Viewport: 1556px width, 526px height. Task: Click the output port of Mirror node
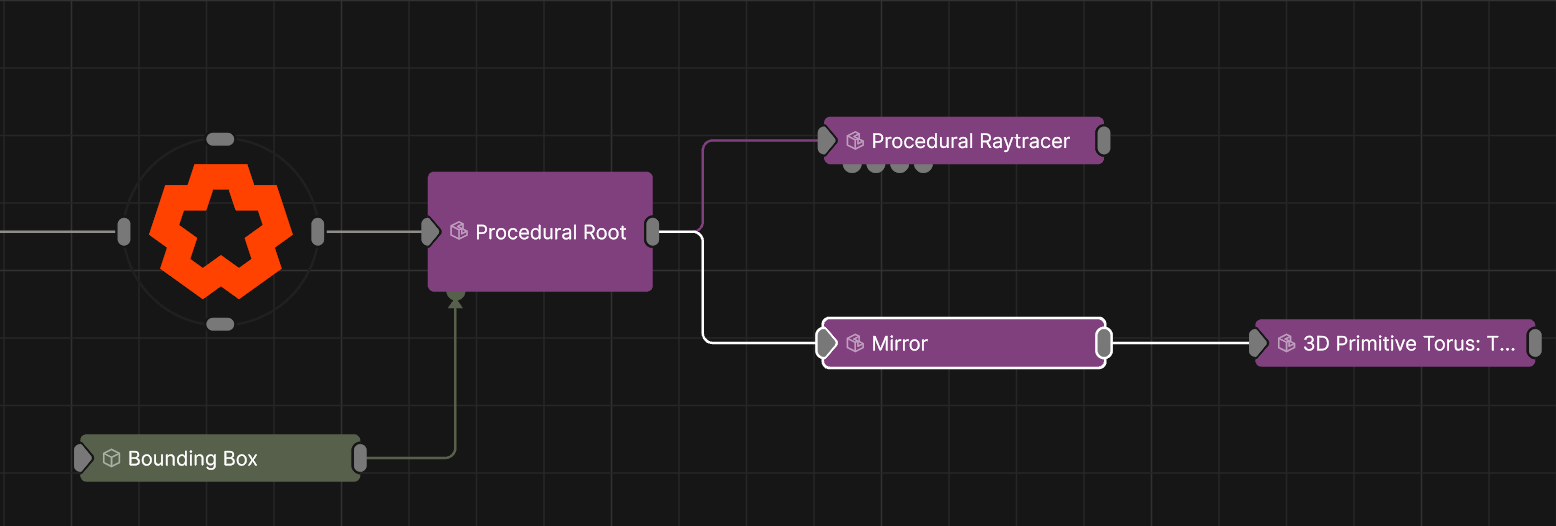pos(1104,343)
